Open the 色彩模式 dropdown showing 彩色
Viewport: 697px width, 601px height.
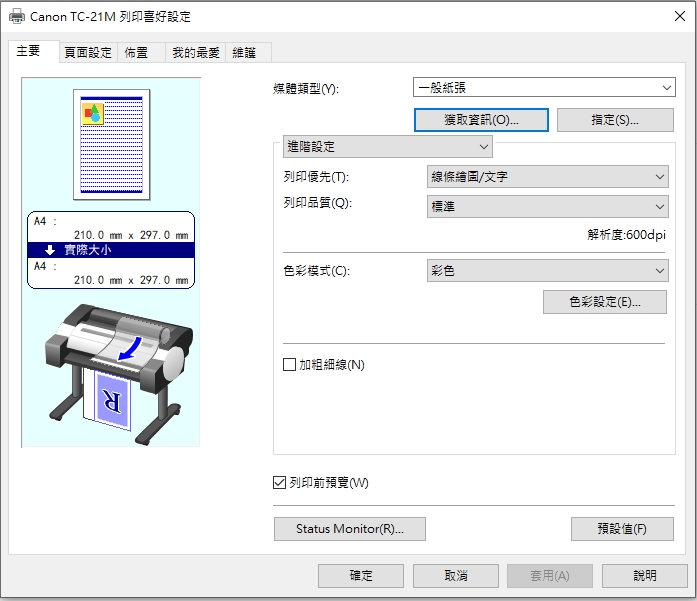548,270
